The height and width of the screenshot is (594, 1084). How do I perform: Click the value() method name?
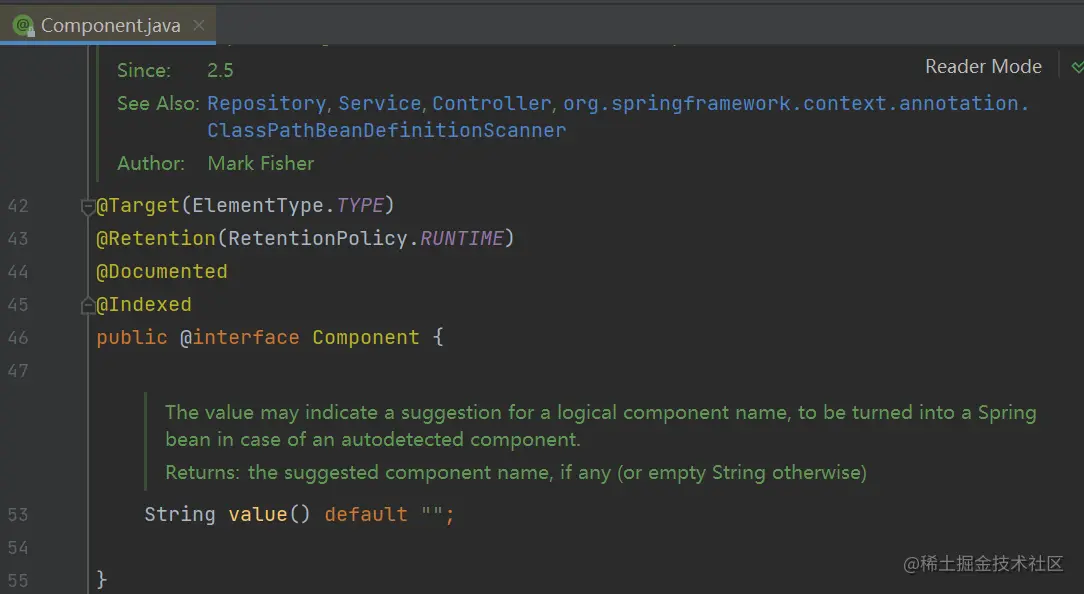click(x=257, y=515)
